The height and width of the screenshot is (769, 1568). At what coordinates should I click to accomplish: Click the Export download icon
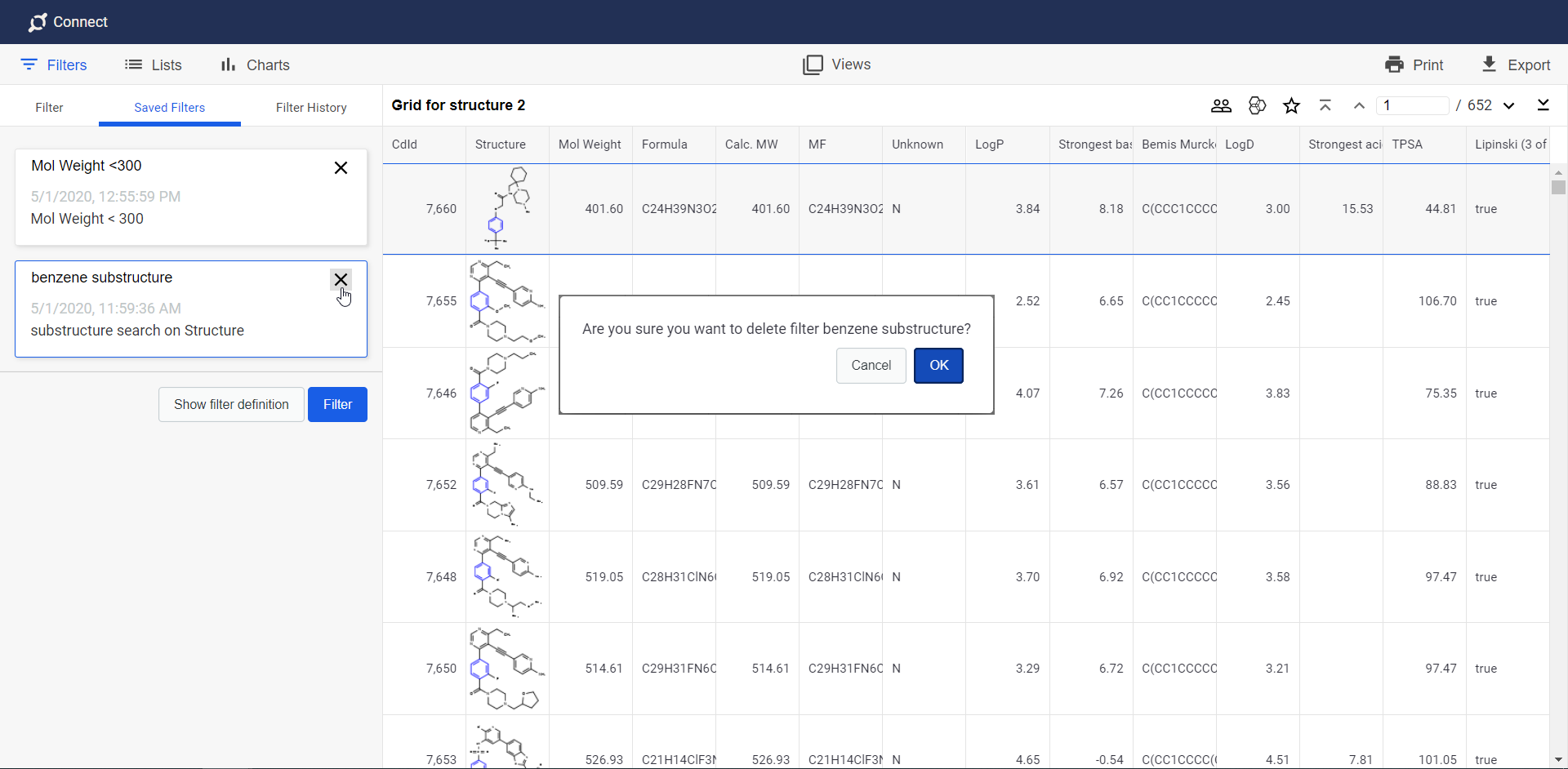click(1489, 64)
